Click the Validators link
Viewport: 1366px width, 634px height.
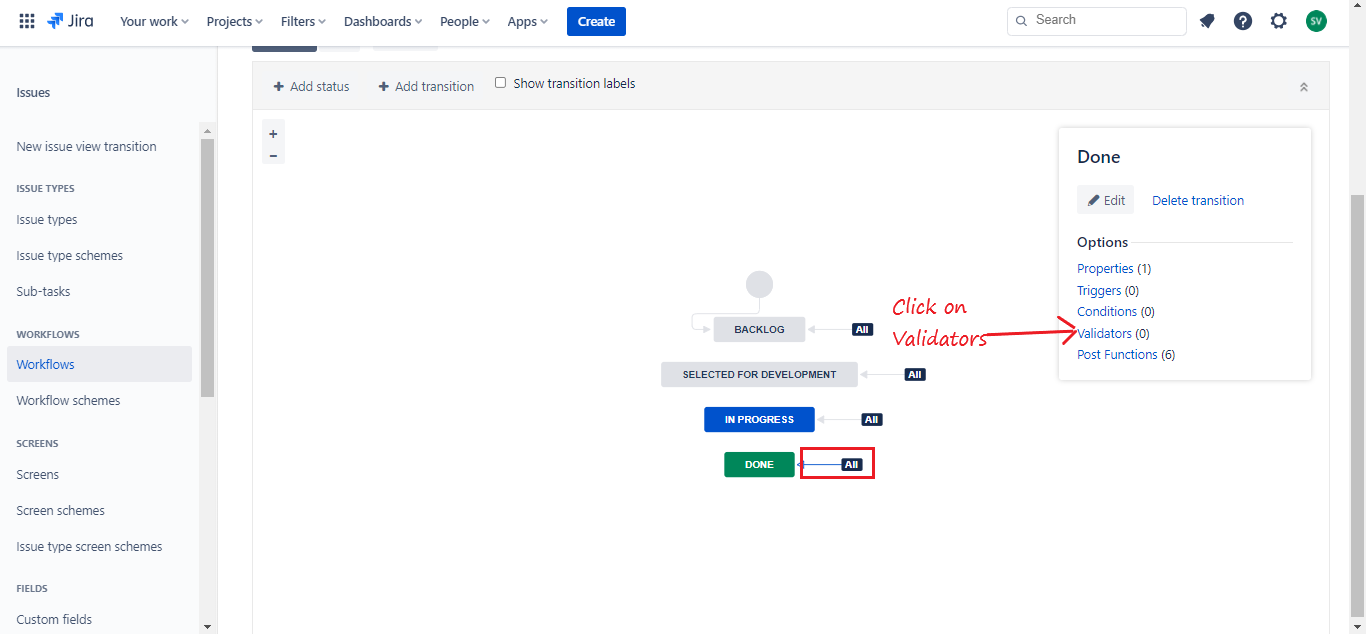1104,334
